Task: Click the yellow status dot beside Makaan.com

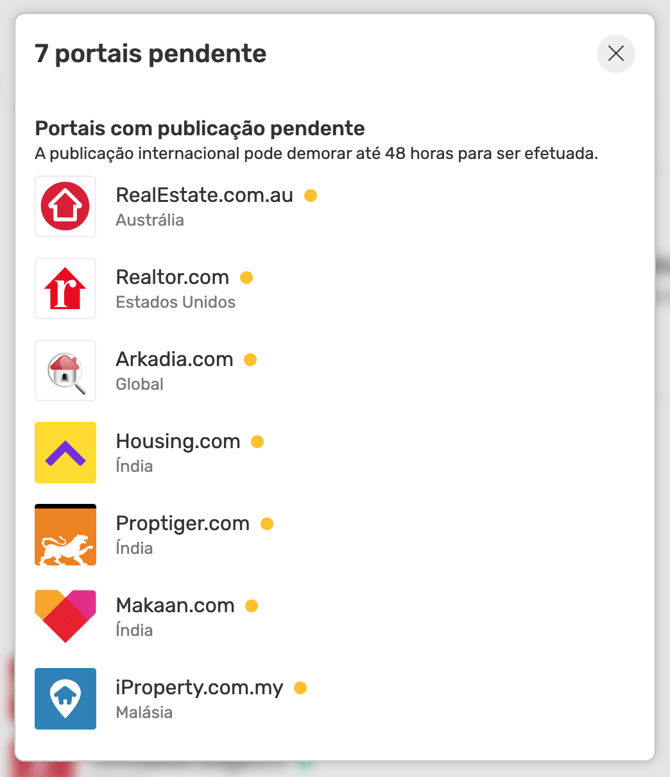Action: 252,606
